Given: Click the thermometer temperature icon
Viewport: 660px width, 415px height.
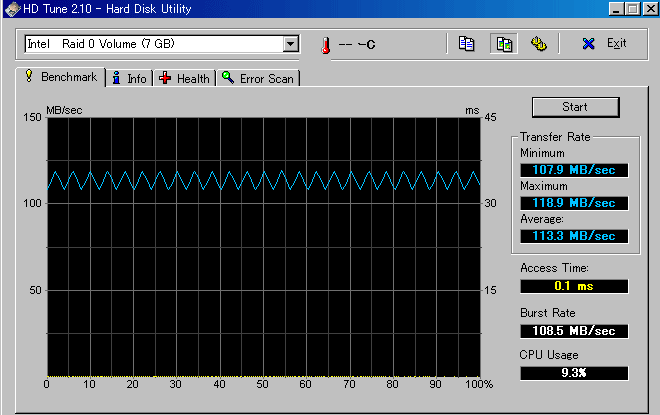Looking at the screenshot, I should click(x=324, y=45).
